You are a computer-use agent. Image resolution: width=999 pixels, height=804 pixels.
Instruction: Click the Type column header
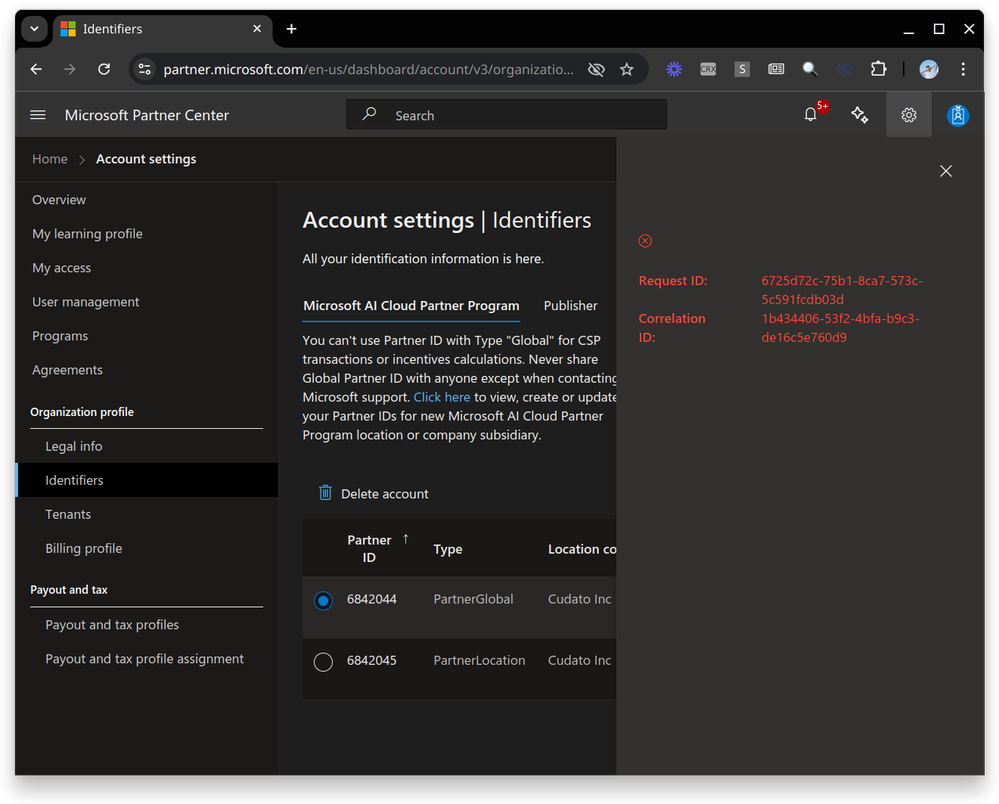tap(448, 549)
